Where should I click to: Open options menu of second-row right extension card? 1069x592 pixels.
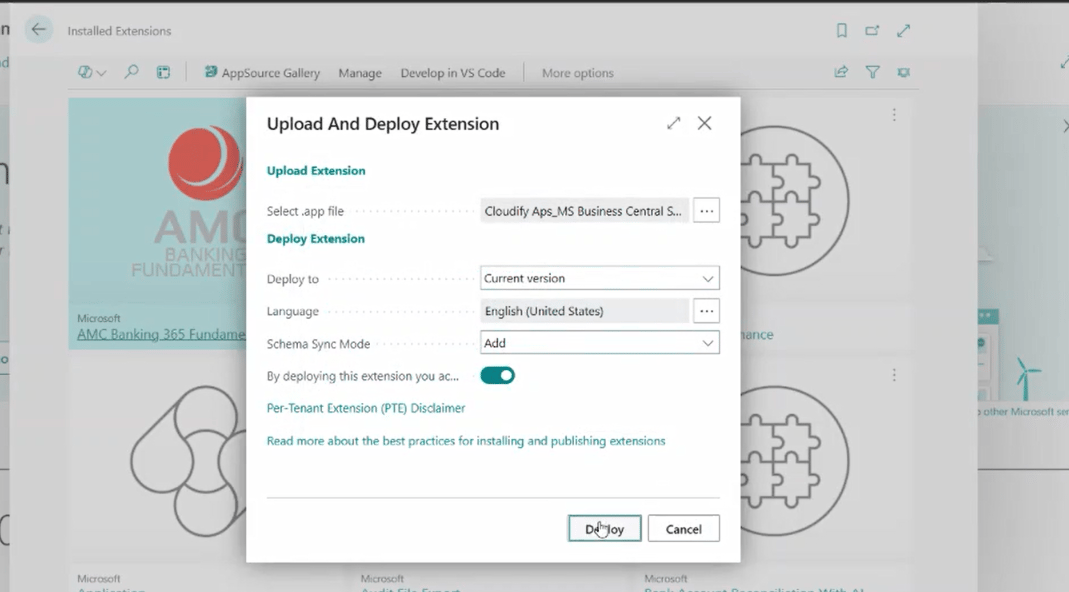894,375
